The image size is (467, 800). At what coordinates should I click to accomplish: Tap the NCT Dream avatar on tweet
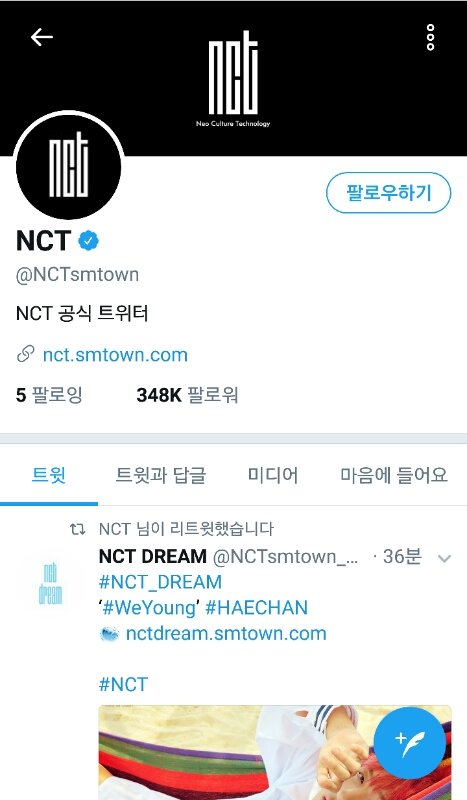point(50,584)
